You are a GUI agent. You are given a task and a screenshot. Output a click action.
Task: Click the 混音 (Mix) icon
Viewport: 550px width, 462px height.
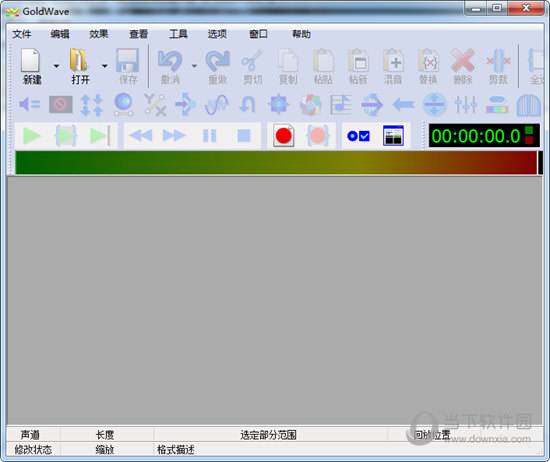(x=393, y=60)
